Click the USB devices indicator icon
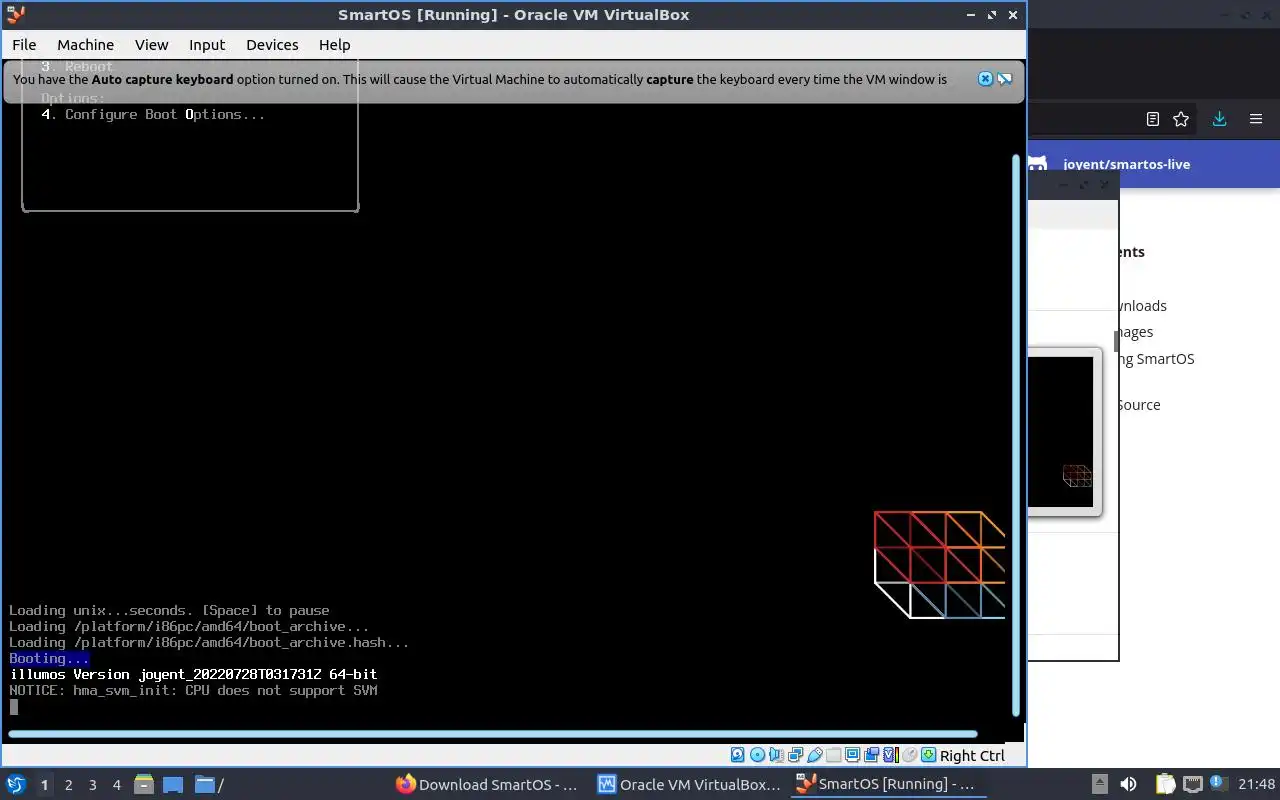Screen dimensions: 1280x800 pyautogui.click(x=815, y=755)
